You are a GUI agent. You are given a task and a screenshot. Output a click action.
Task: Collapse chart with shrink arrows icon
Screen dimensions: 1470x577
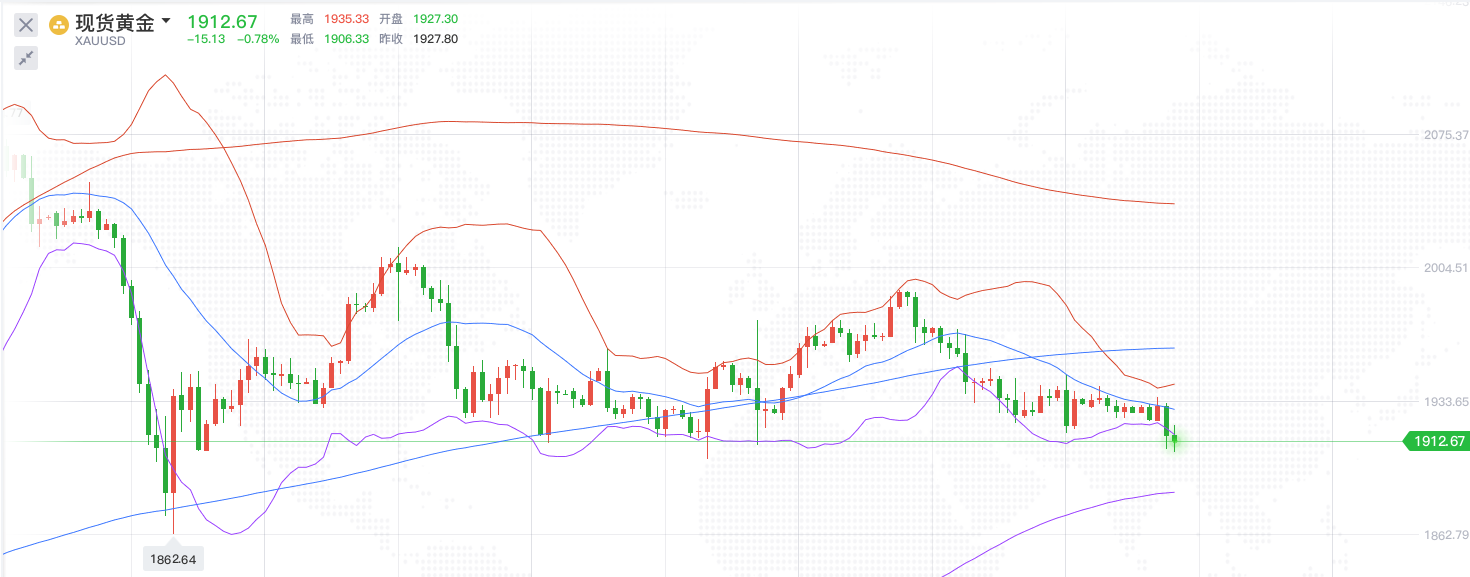(x=26, y=57)
